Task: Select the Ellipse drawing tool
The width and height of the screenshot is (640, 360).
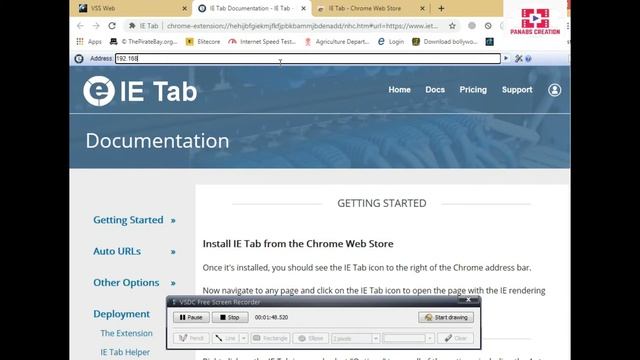Action: pos(311,338)
